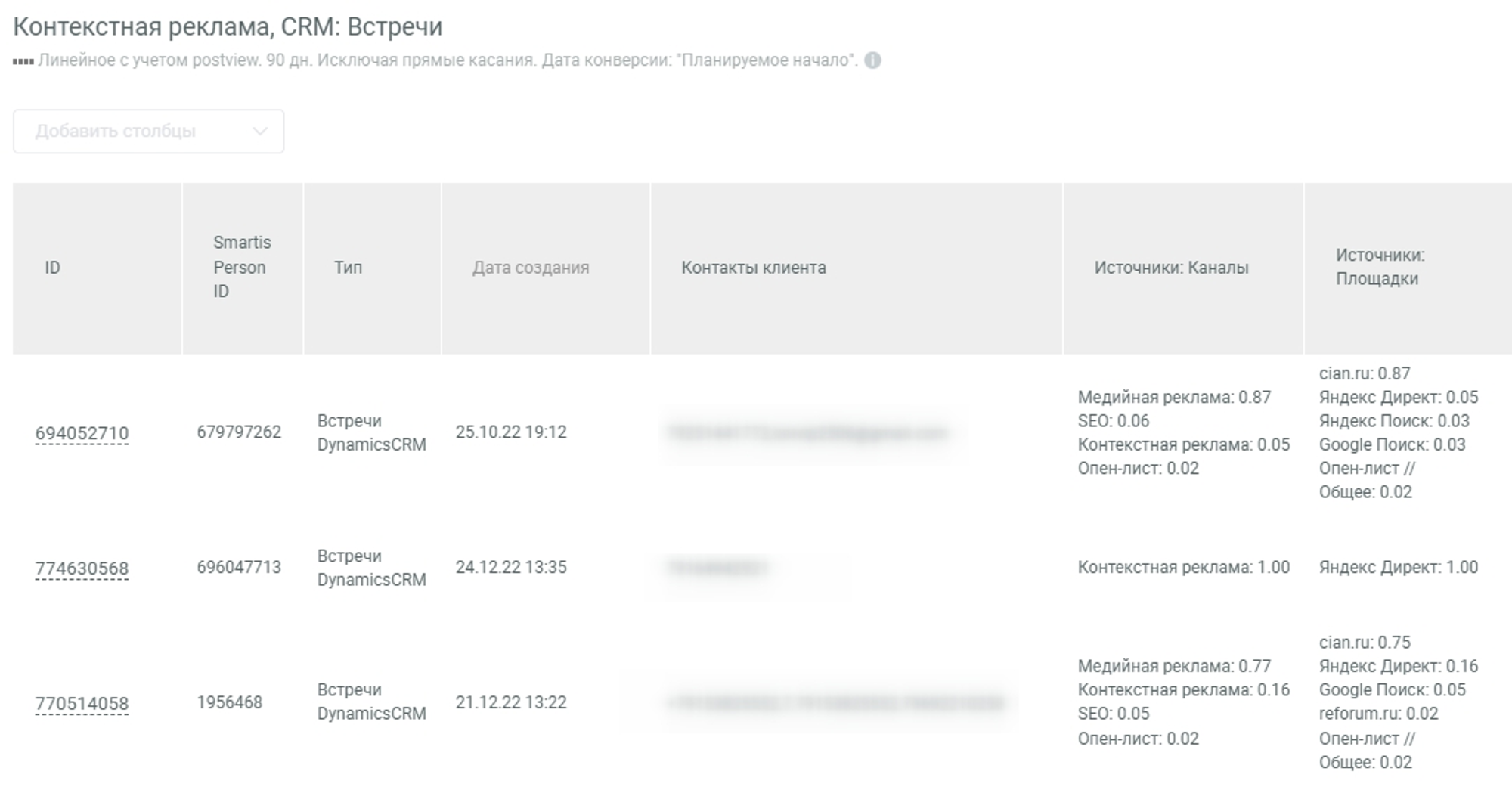
Task: Sort by the "ID" column header
Action: 52,268
